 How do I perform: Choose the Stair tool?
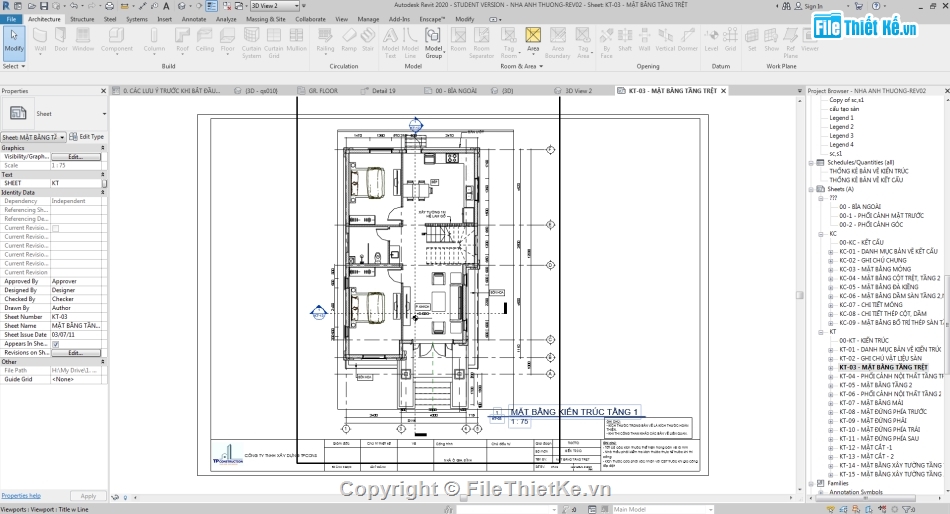point(368,41)
